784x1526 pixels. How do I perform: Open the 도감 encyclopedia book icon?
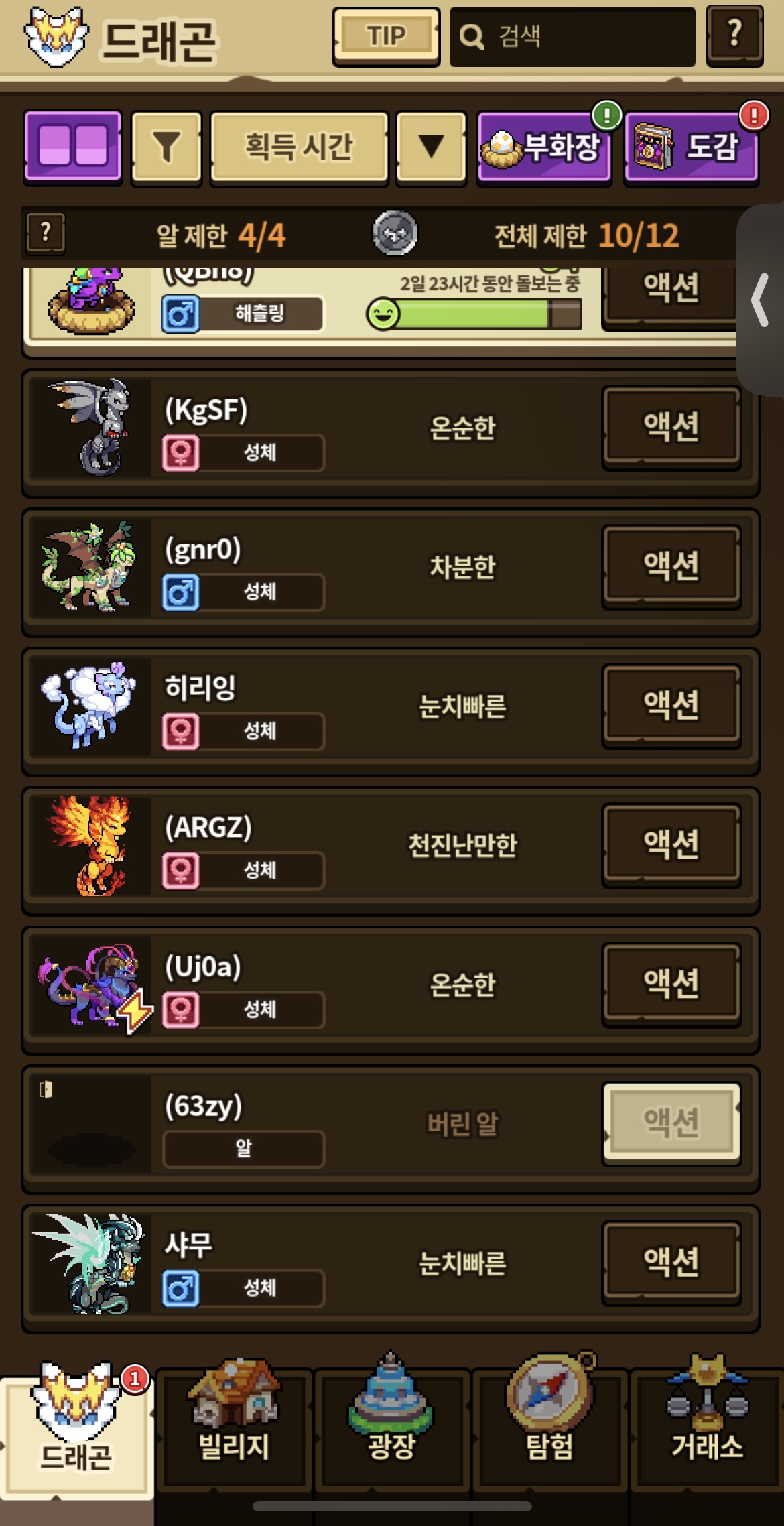click(691, 147)
